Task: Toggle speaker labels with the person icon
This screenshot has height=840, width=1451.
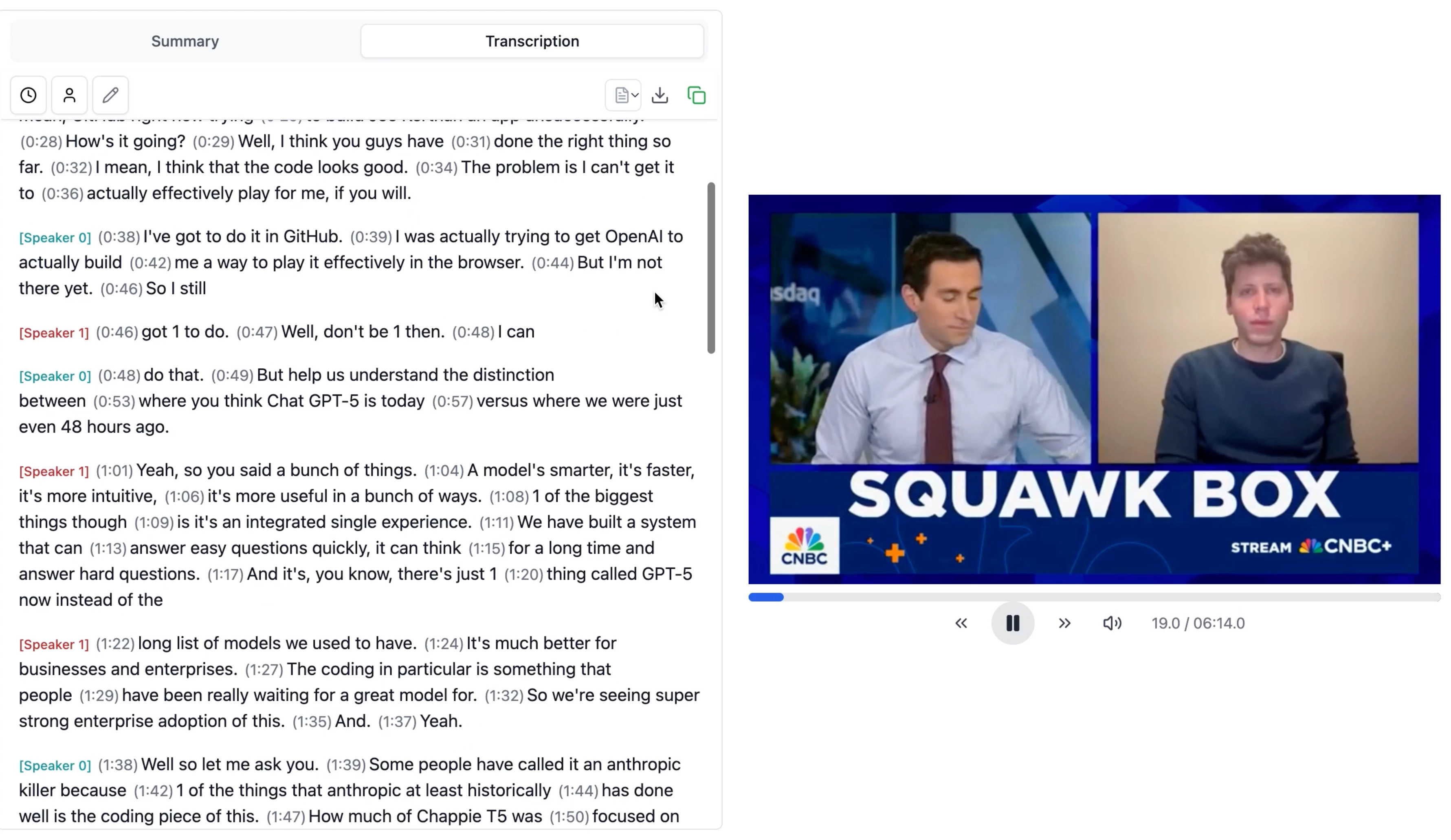Action: click(x=69, y=95)
